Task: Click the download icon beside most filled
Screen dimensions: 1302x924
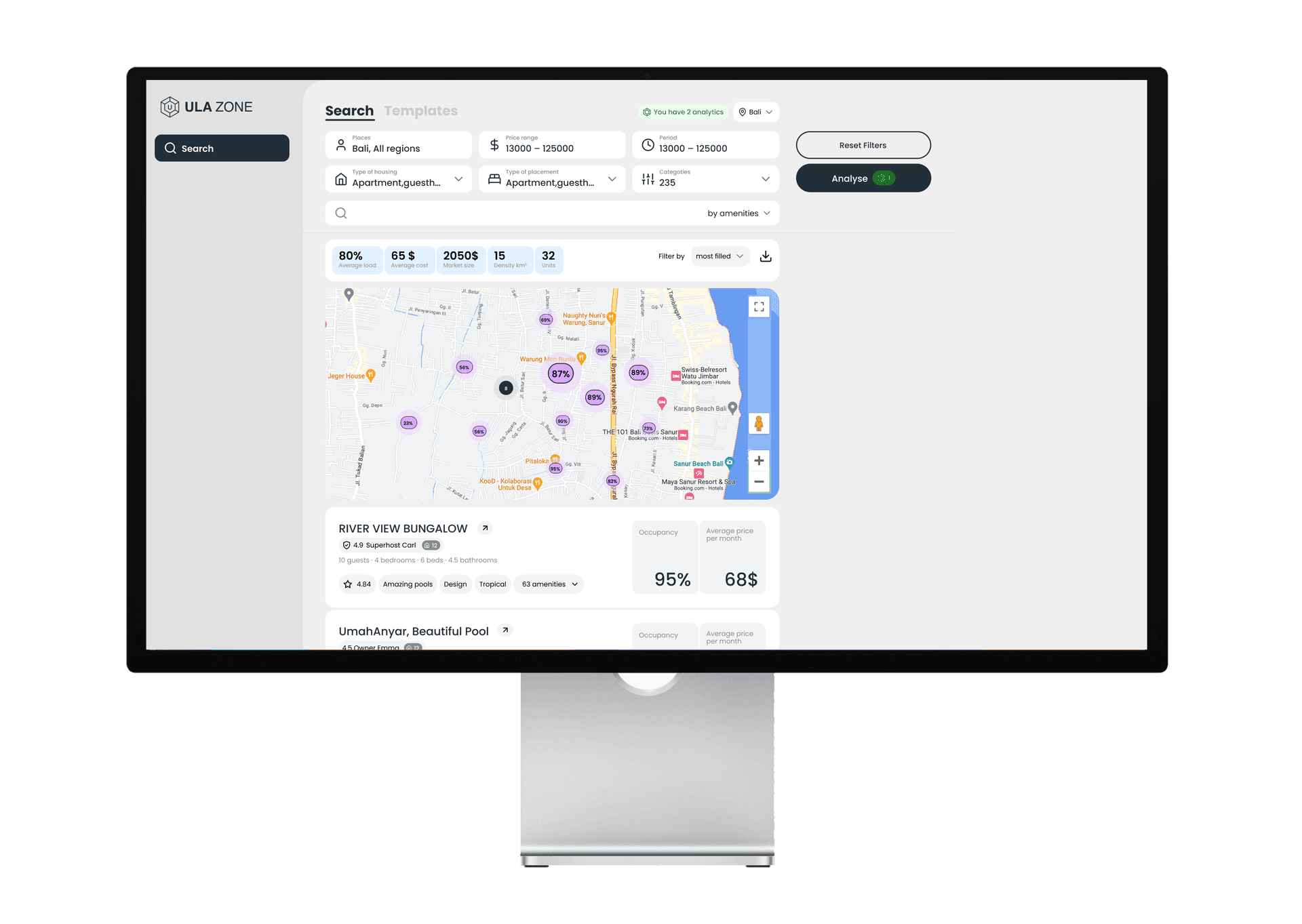Action: (x=766, y=256)
